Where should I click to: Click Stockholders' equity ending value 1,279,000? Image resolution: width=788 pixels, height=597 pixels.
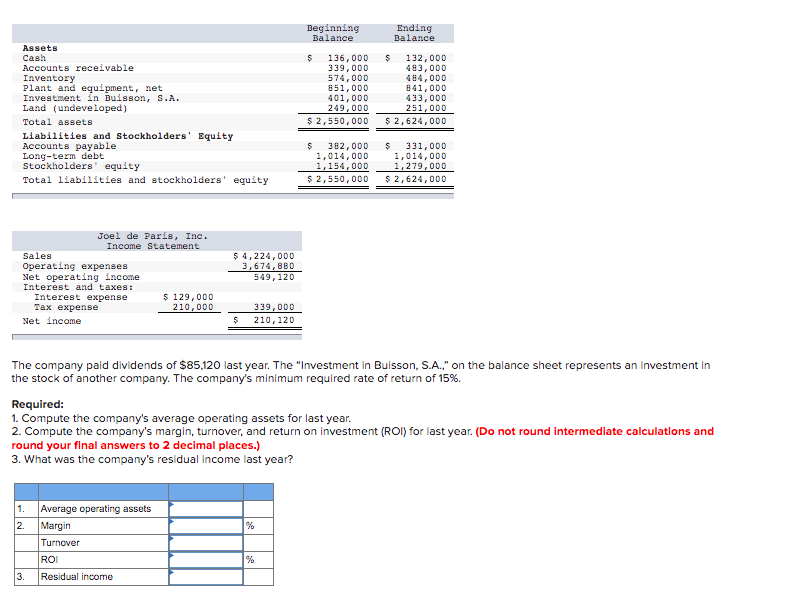(x=420, y=166)
